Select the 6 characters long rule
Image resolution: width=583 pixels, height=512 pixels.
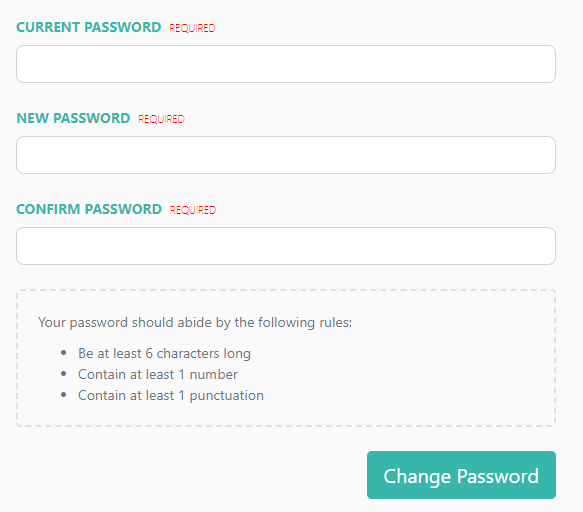click(x=164, y=353)
